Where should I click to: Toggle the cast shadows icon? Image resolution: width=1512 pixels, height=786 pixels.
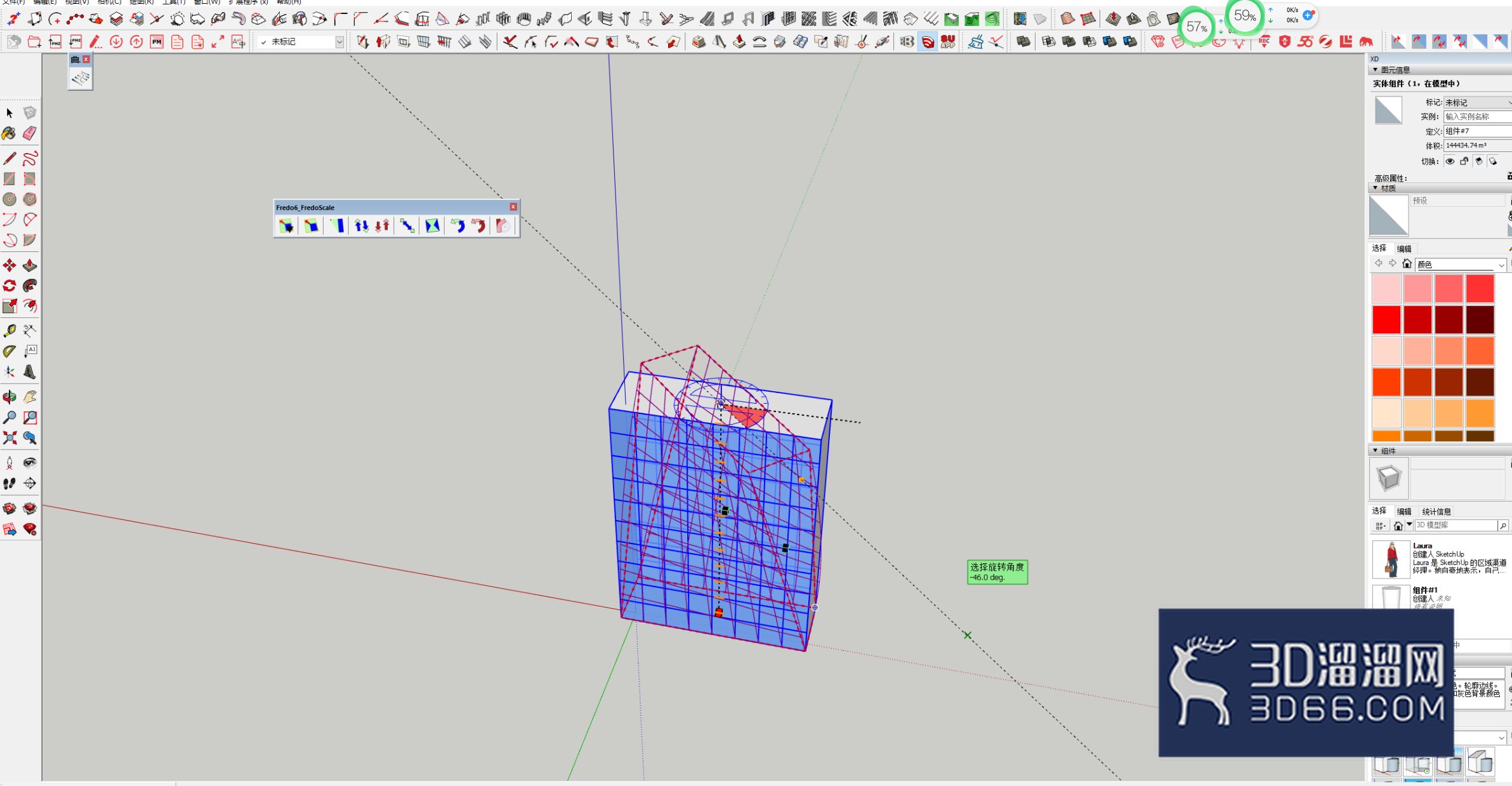[1478, 161]
